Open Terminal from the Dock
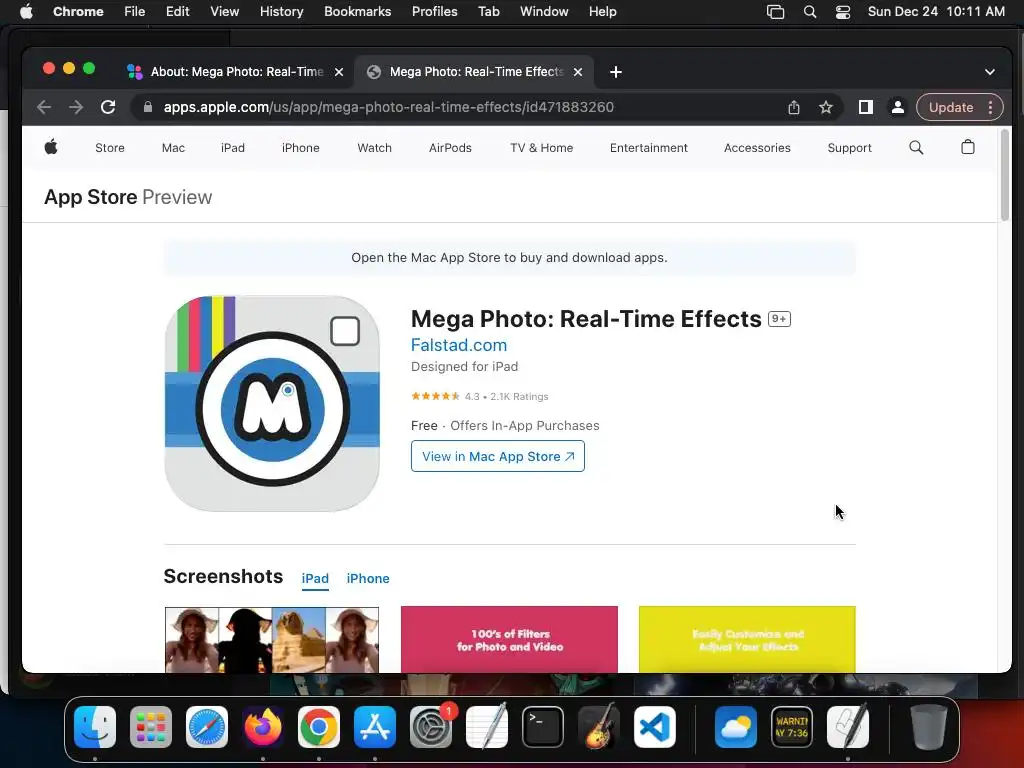1024x768 pixels. click(543, 727)
